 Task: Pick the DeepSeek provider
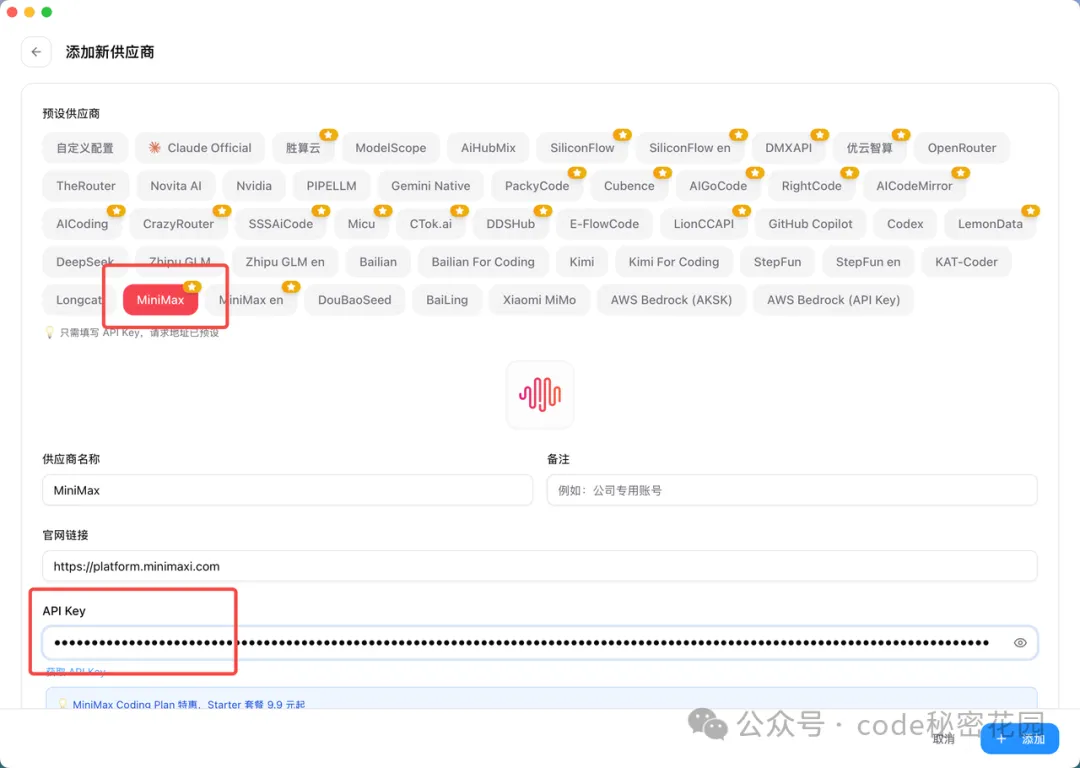tap(85, 262)
